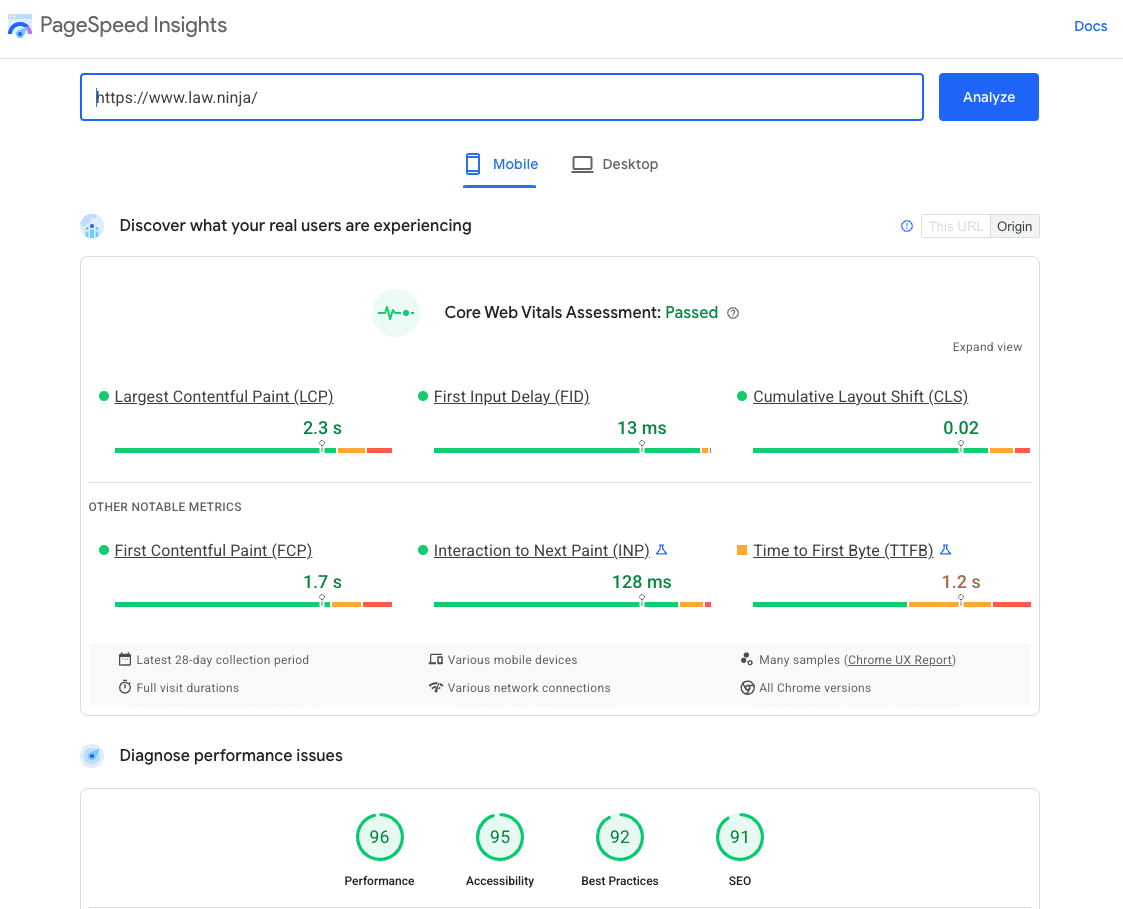Open the Docs link
This screenshot has width=1123, height=909.
[1090, 27]
